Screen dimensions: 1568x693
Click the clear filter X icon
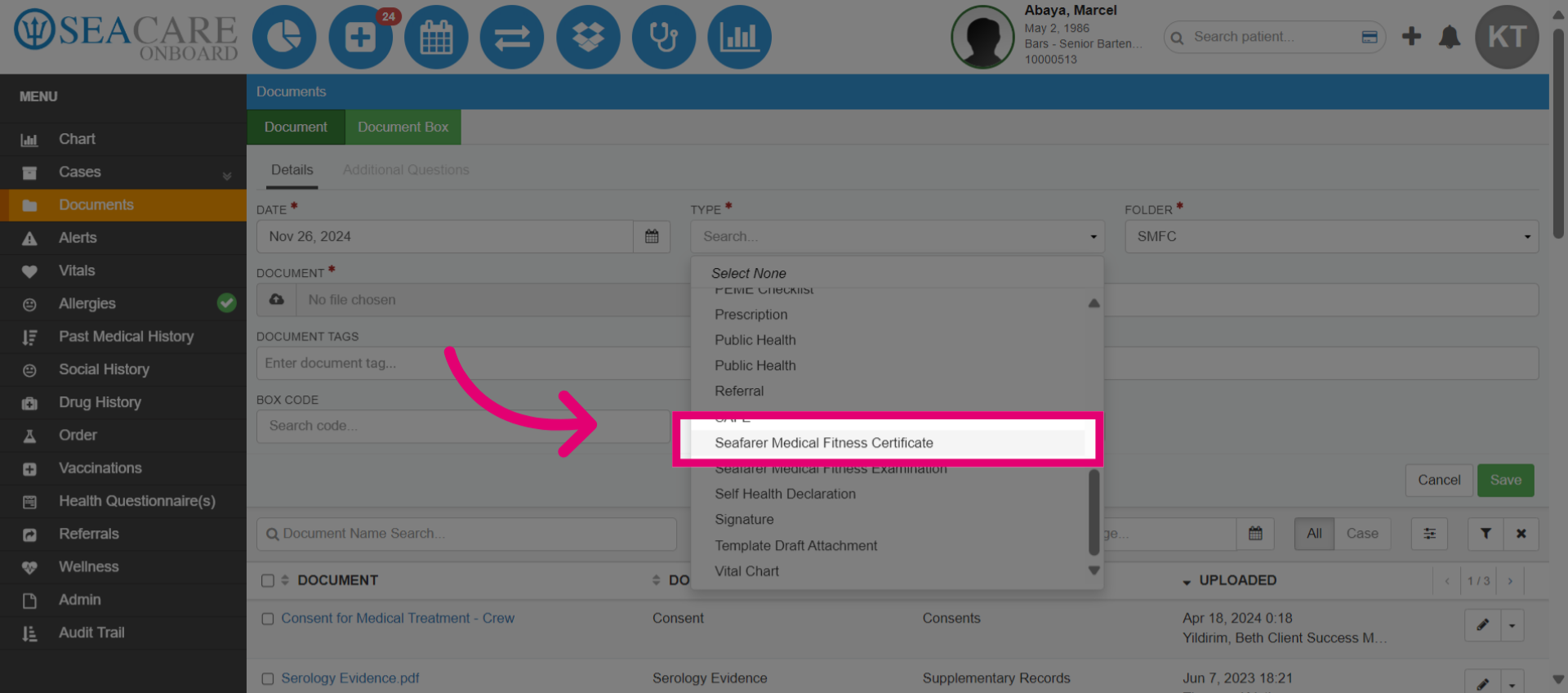[x=1521, y=534]
